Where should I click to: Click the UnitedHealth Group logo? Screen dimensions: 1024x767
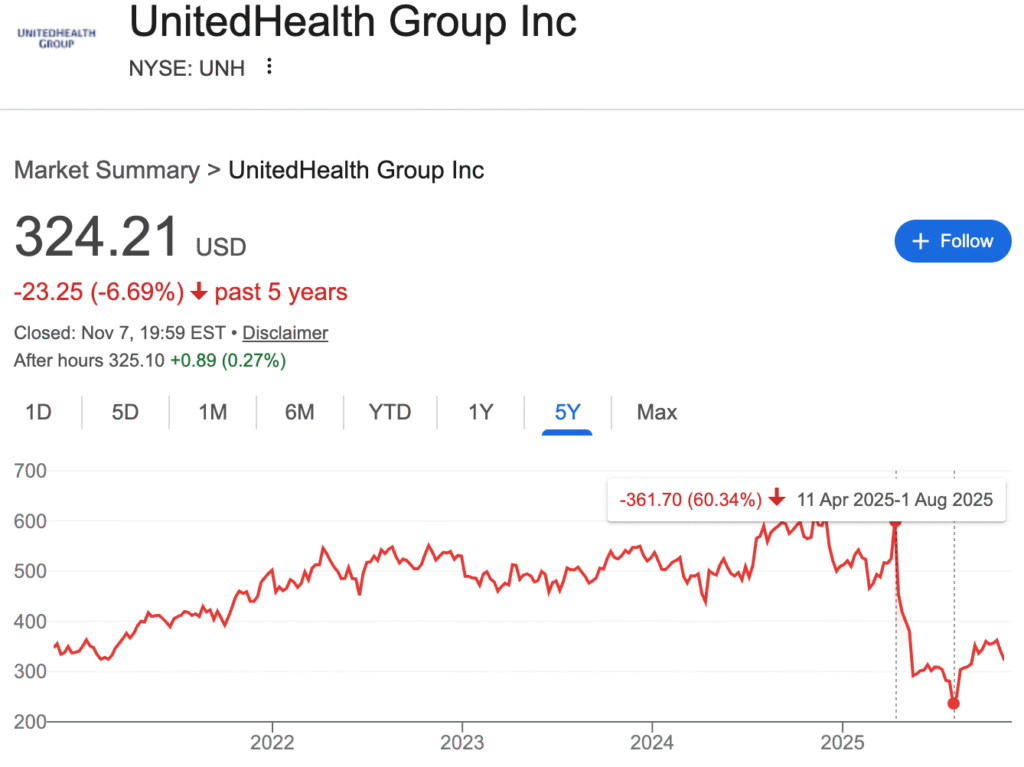(x=57, y=37)
